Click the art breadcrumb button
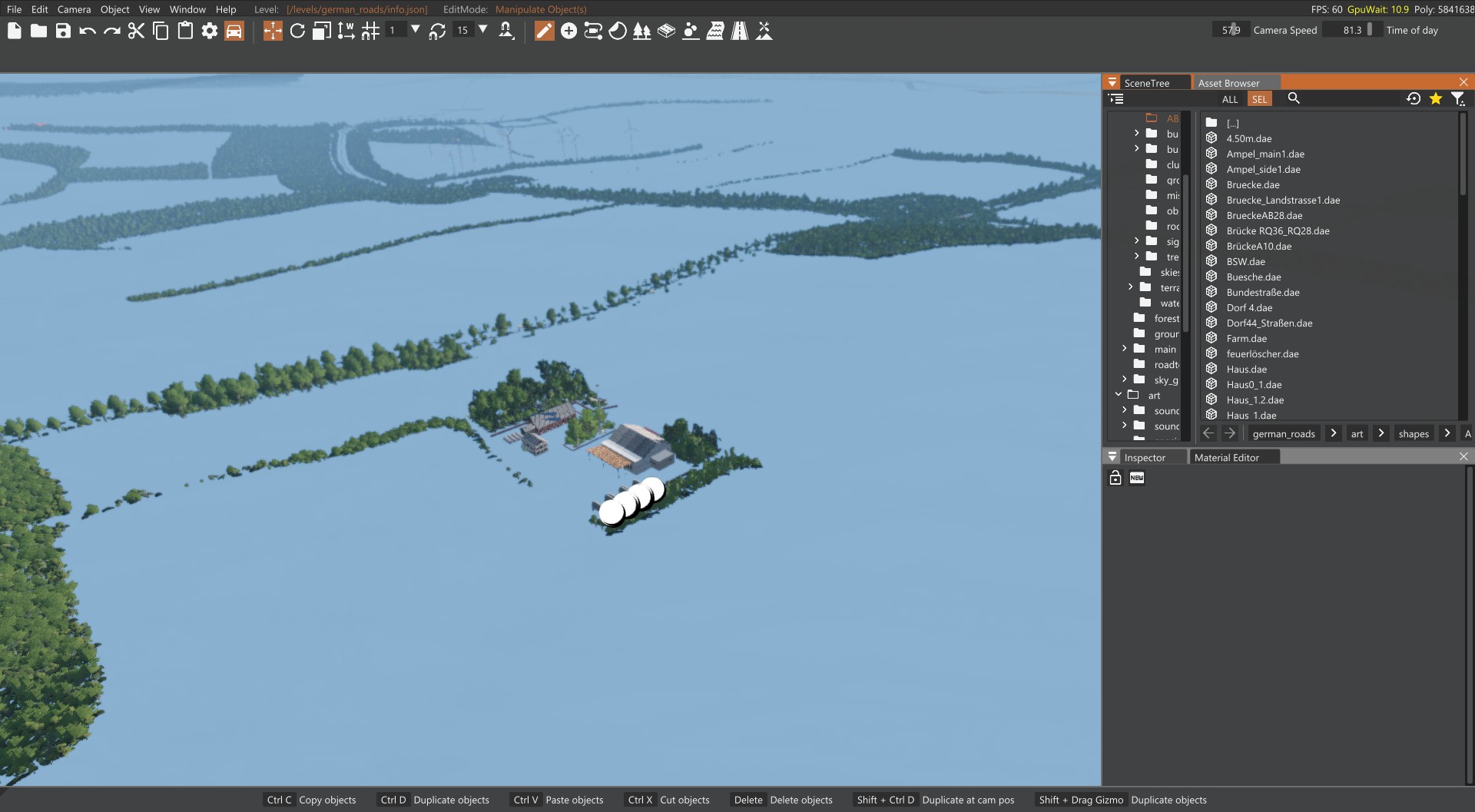Viewport: 1475px width, 812px height. click(x=1357, y=433)
